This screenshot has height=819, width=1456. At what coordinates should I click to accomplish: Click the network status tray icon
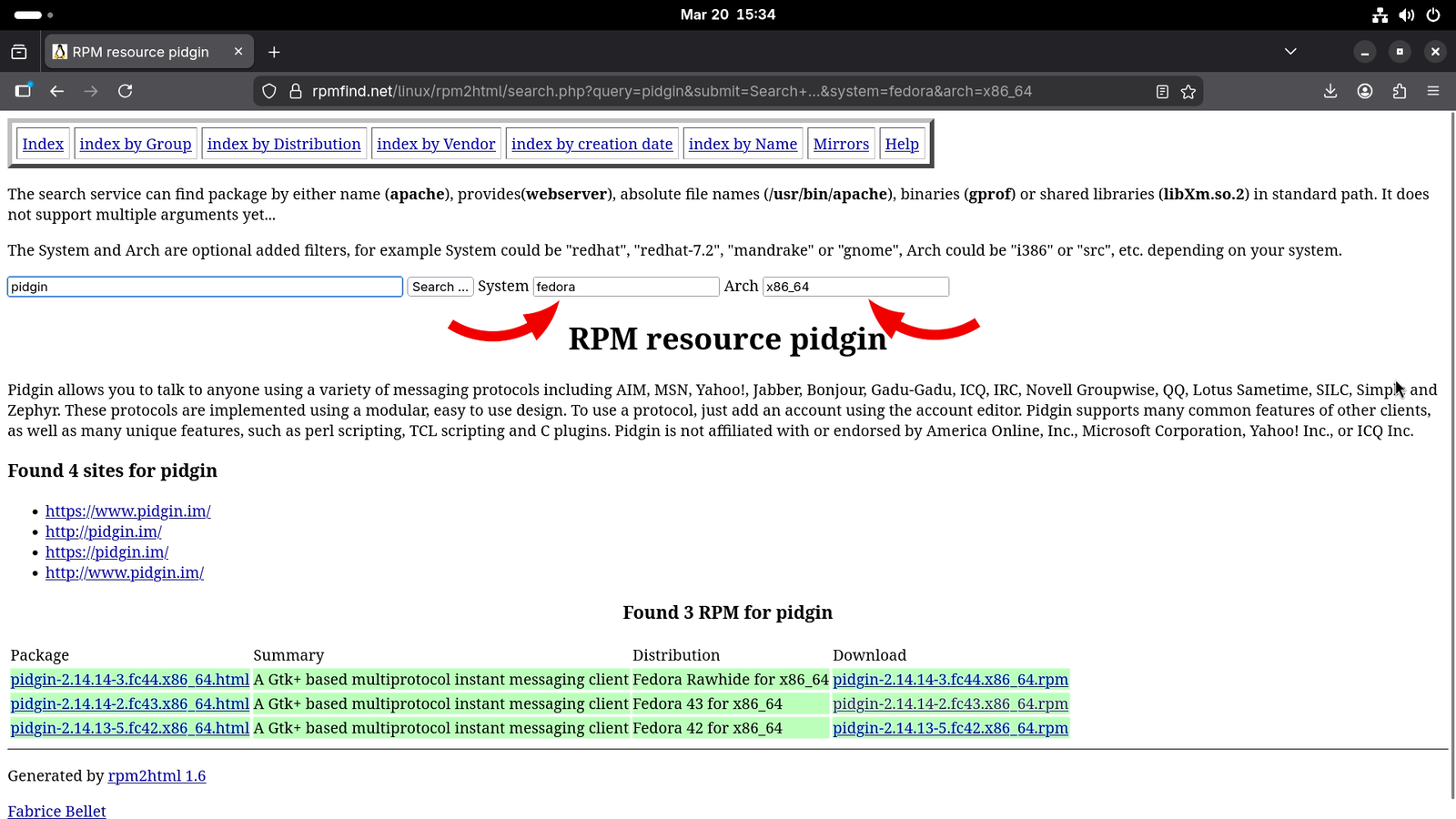1380,15
